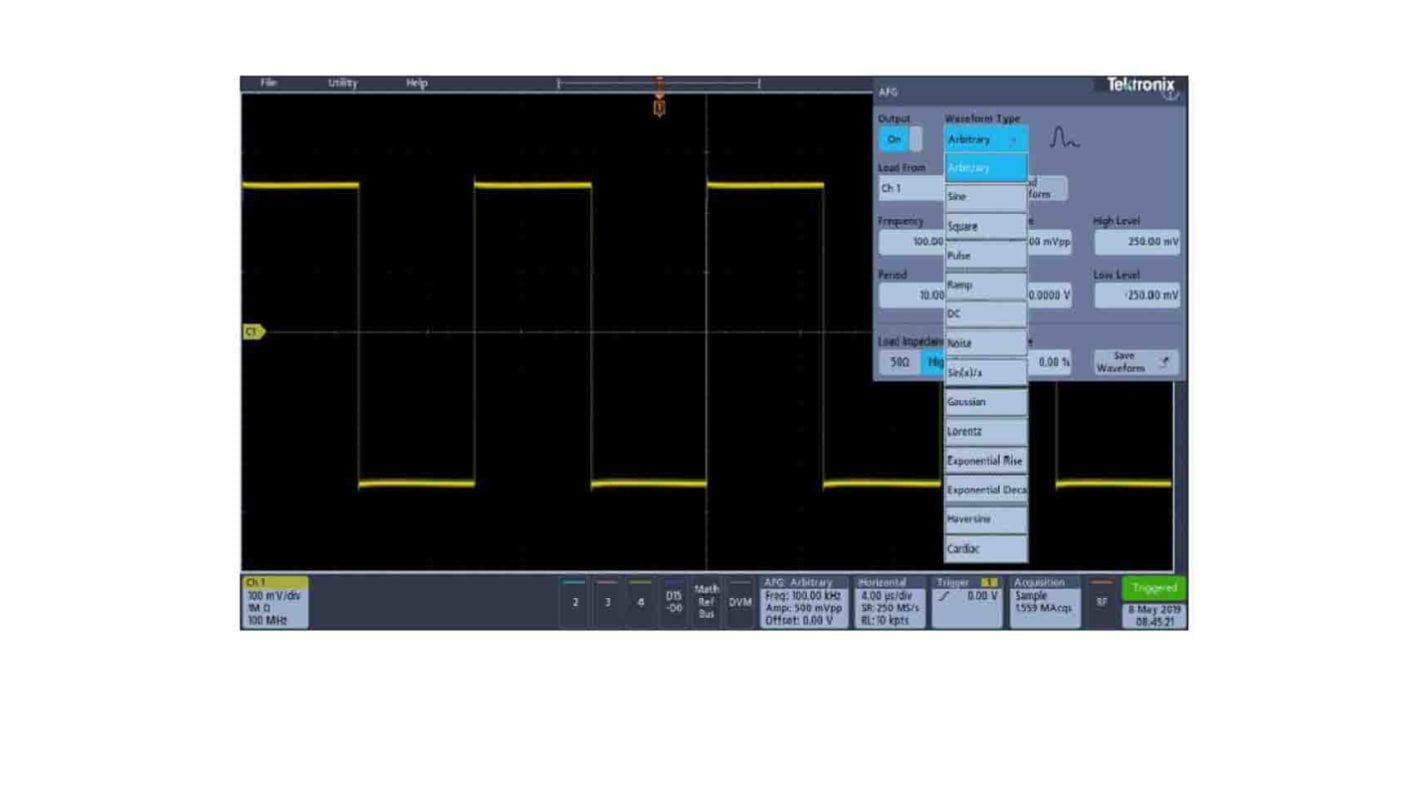Click the C1 ground level marker

(x=254, y=331)
